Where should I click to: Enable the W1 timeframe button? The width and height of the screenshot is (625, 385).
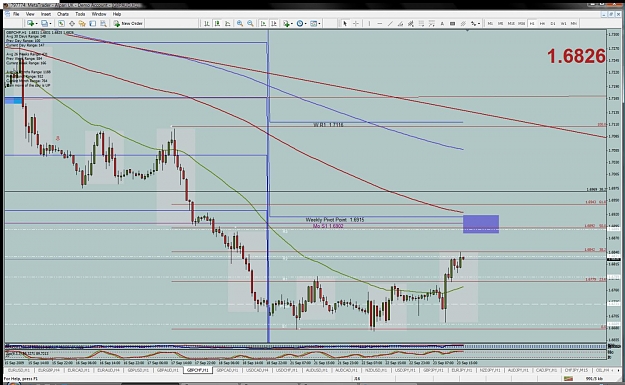point(563,24)
